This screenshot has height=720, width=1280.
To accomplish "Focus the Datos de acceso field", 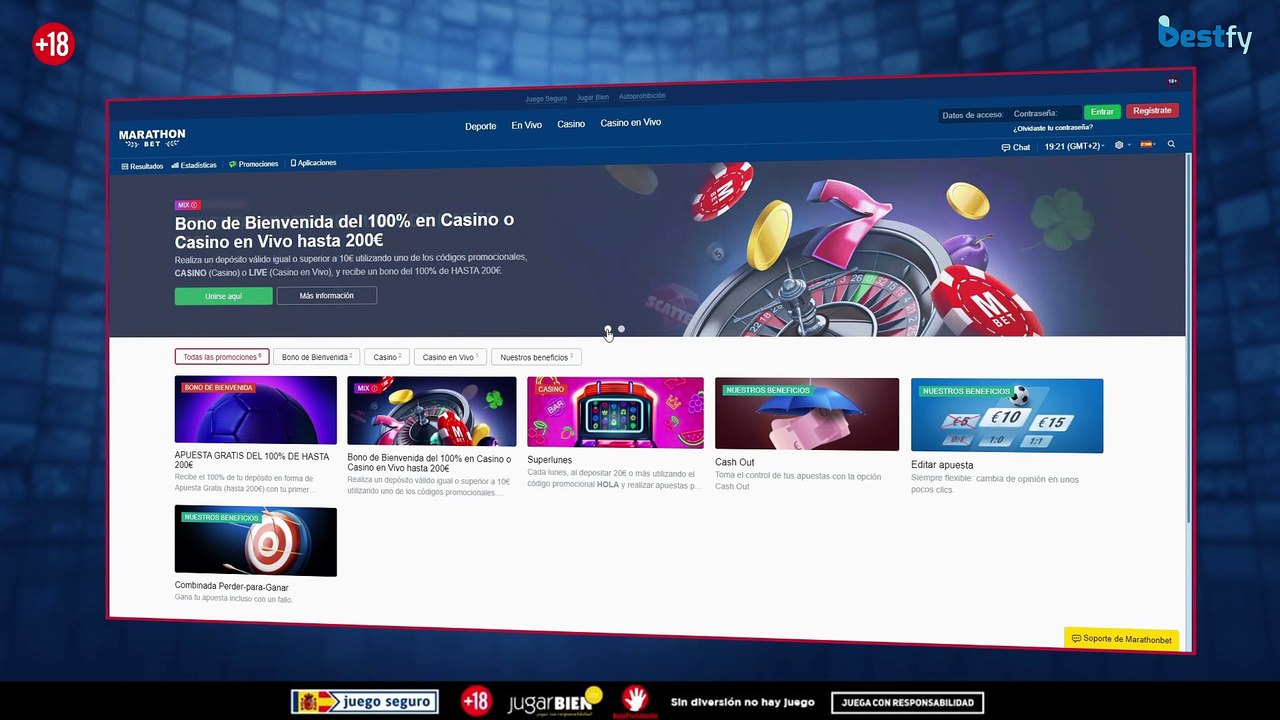I will (x=973, y=115).
